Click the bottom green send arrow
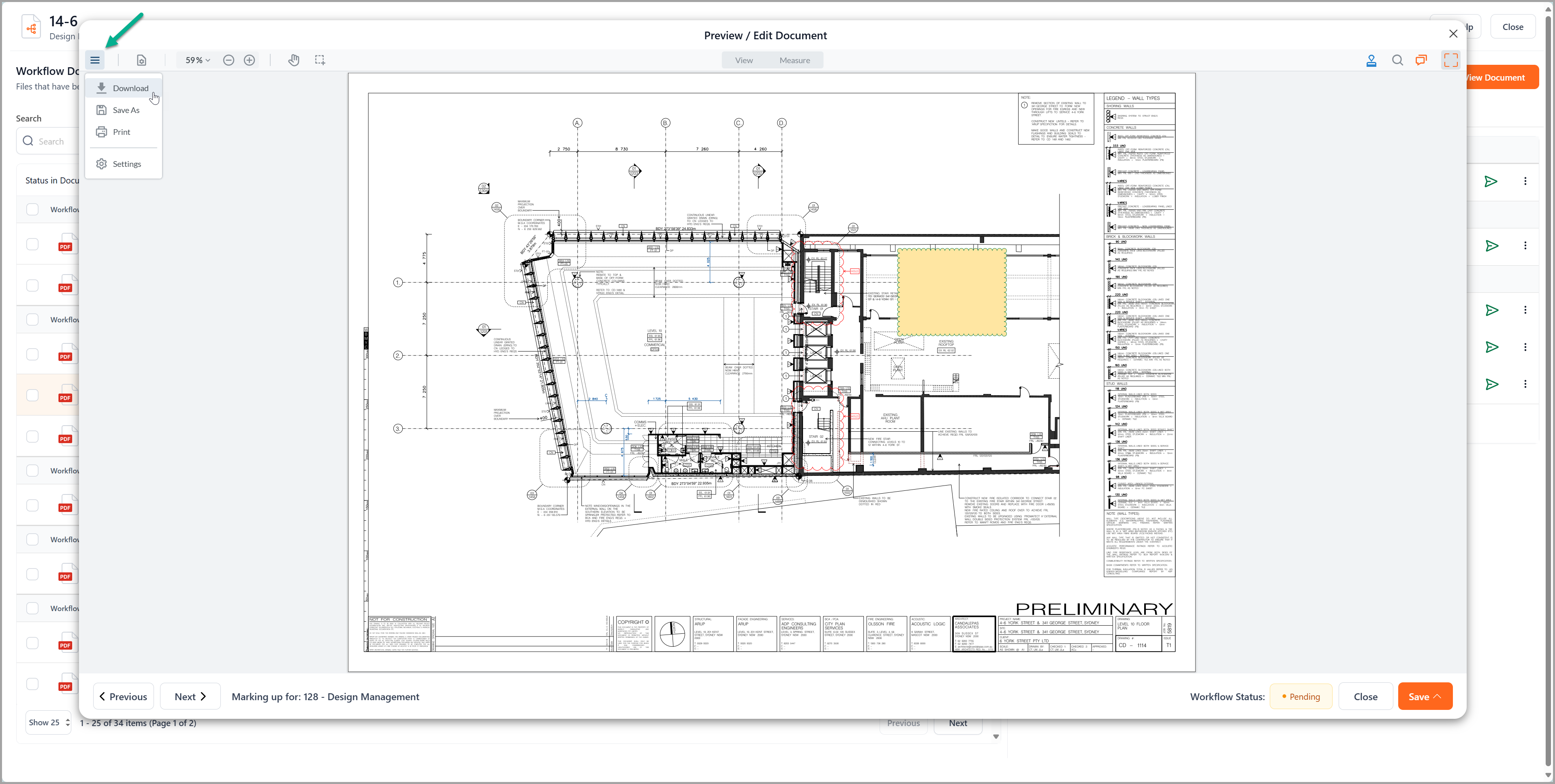 (x=1492, y=384)
